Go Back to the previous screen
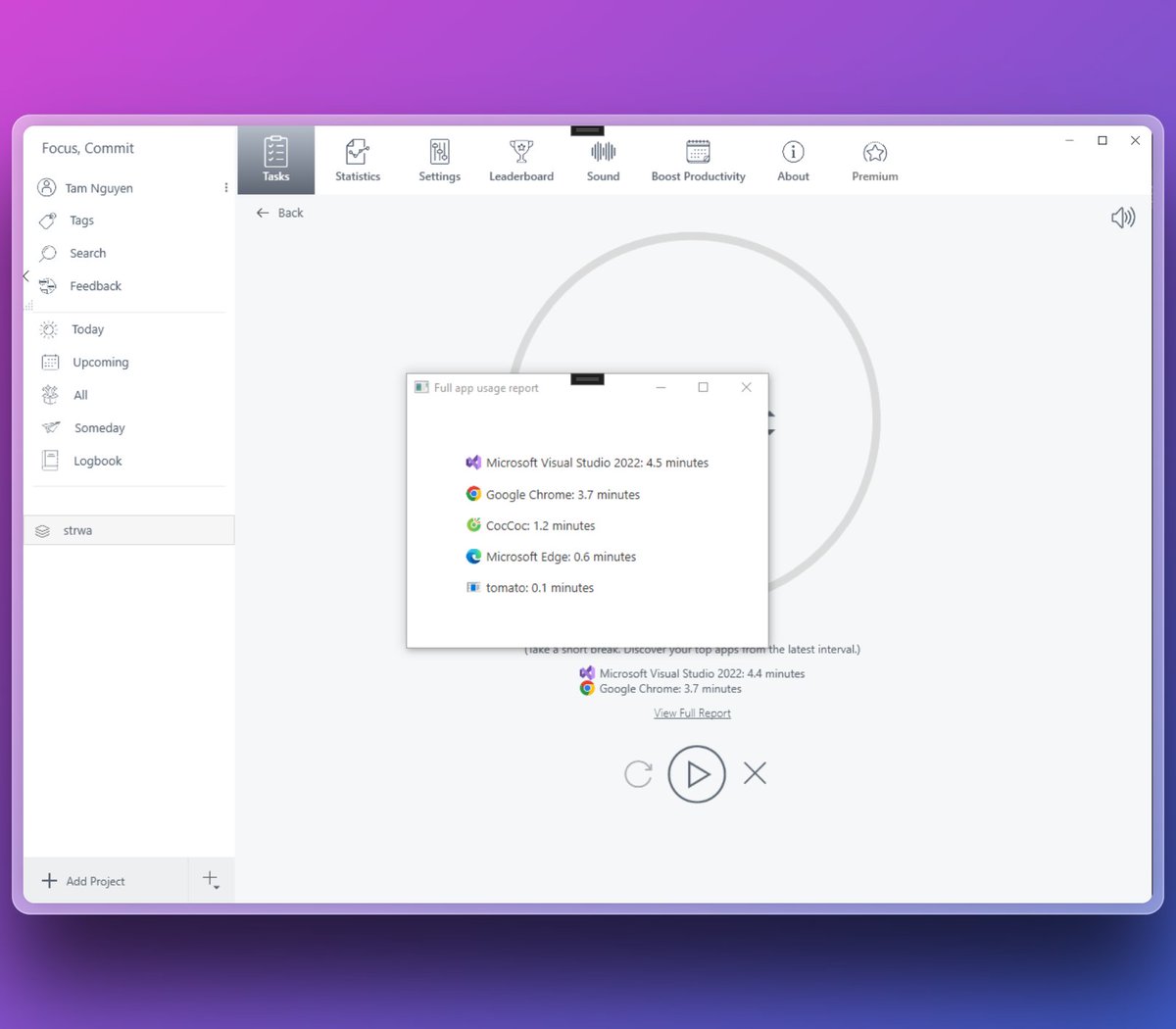 click(279, 213)
